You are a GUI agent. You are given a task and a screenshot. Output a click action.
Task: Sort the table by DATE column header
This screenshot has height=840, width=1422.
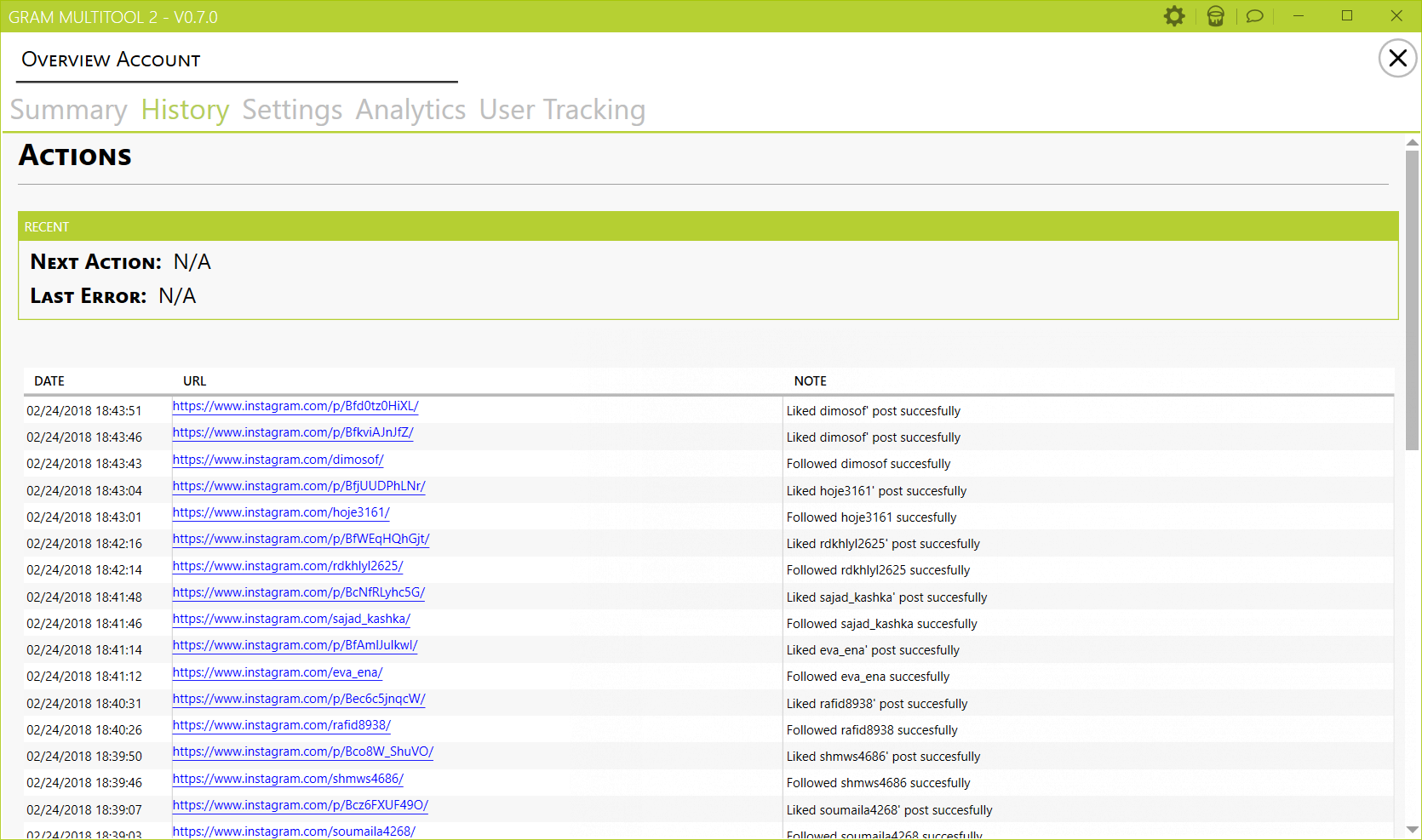(49, 381)
